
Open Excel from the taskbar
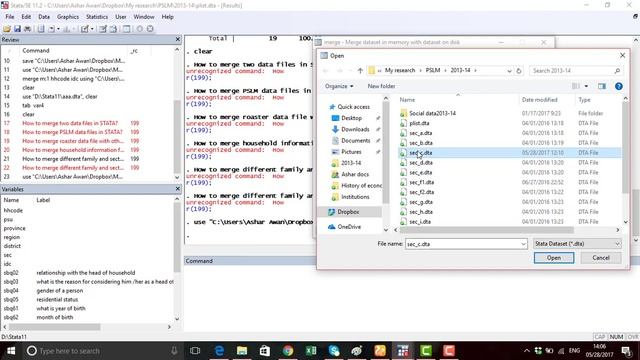coord(311,351)
